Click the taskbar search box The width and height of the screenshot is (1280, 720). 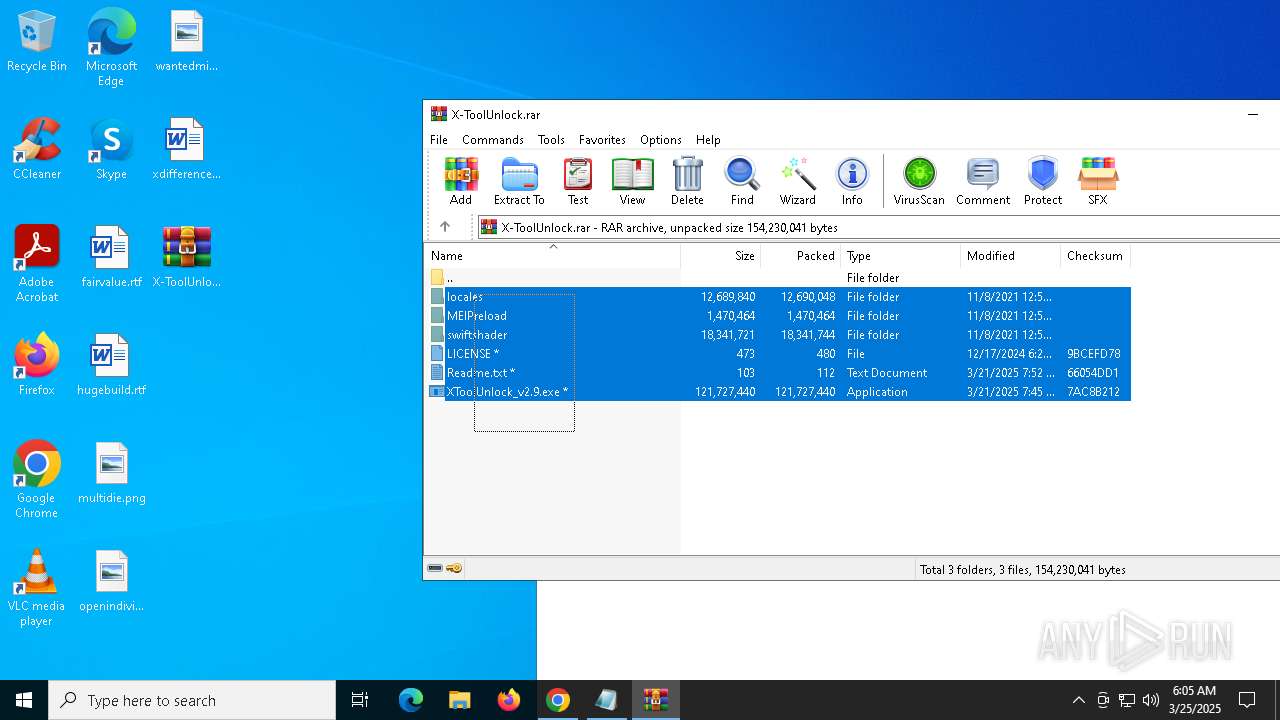(x=192, y=700)
